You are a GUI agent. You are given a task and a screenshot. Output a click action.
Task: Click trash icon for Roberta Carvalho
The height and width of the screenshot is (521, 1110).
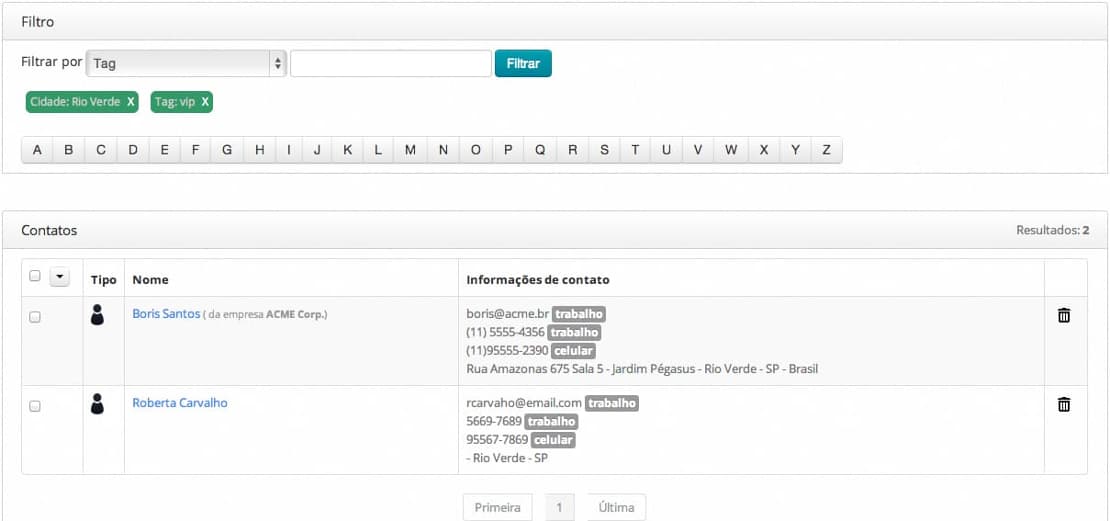1064,404
